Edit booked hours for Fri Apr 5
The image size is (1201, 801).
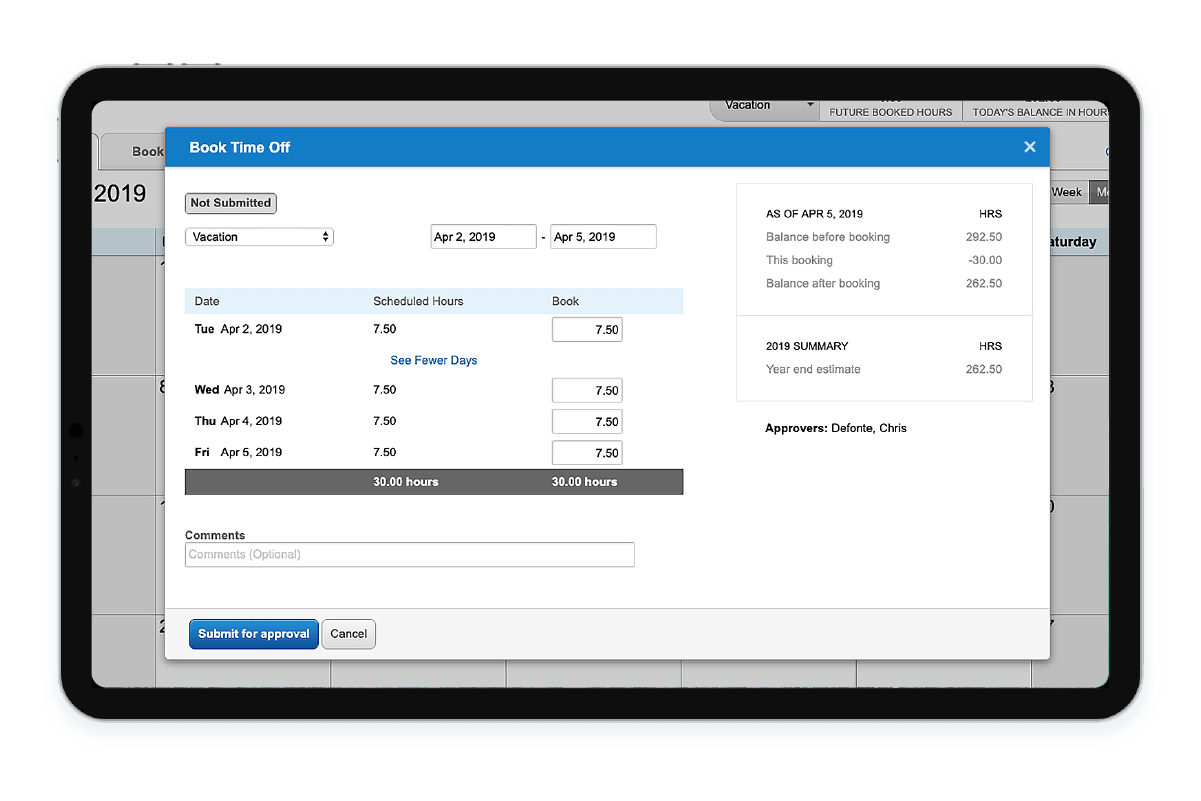point(587,453)
